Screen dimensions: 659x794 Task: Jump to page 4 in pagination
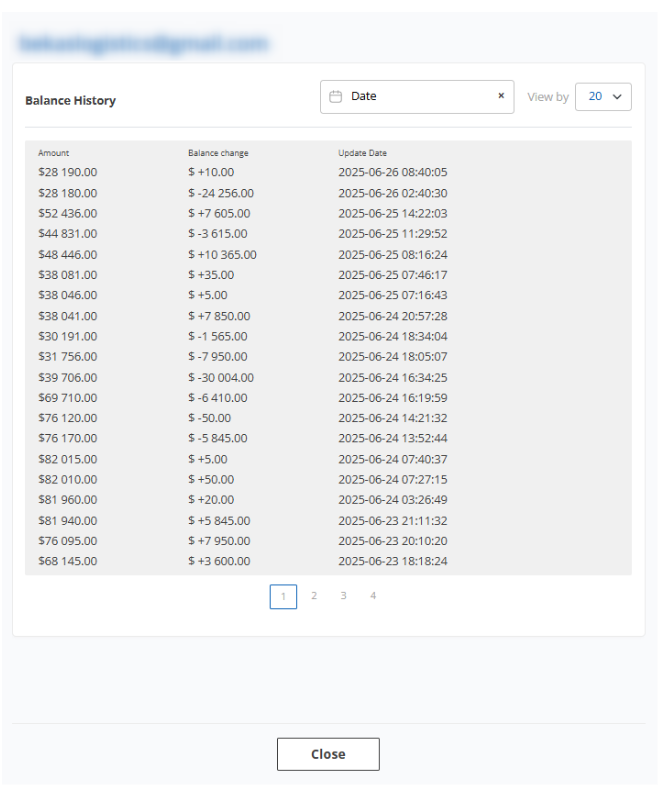tap(373, 596)
